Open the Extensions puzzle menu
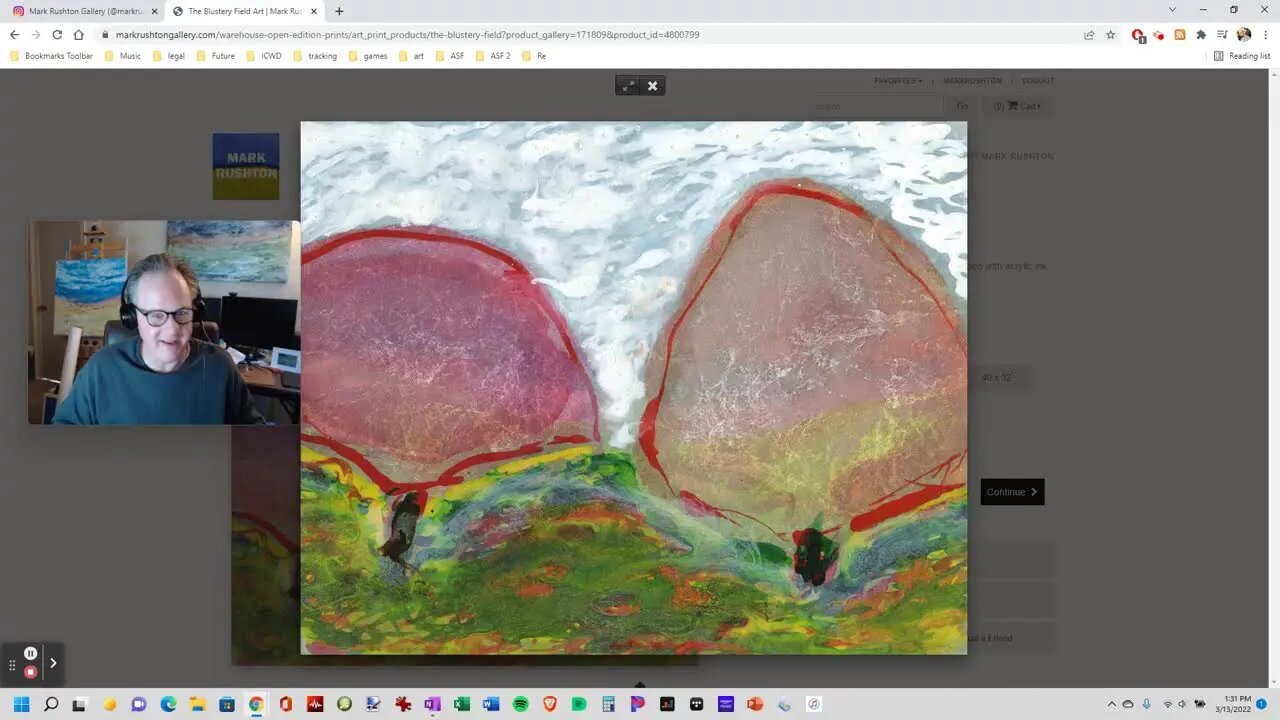 (1201, 35)
